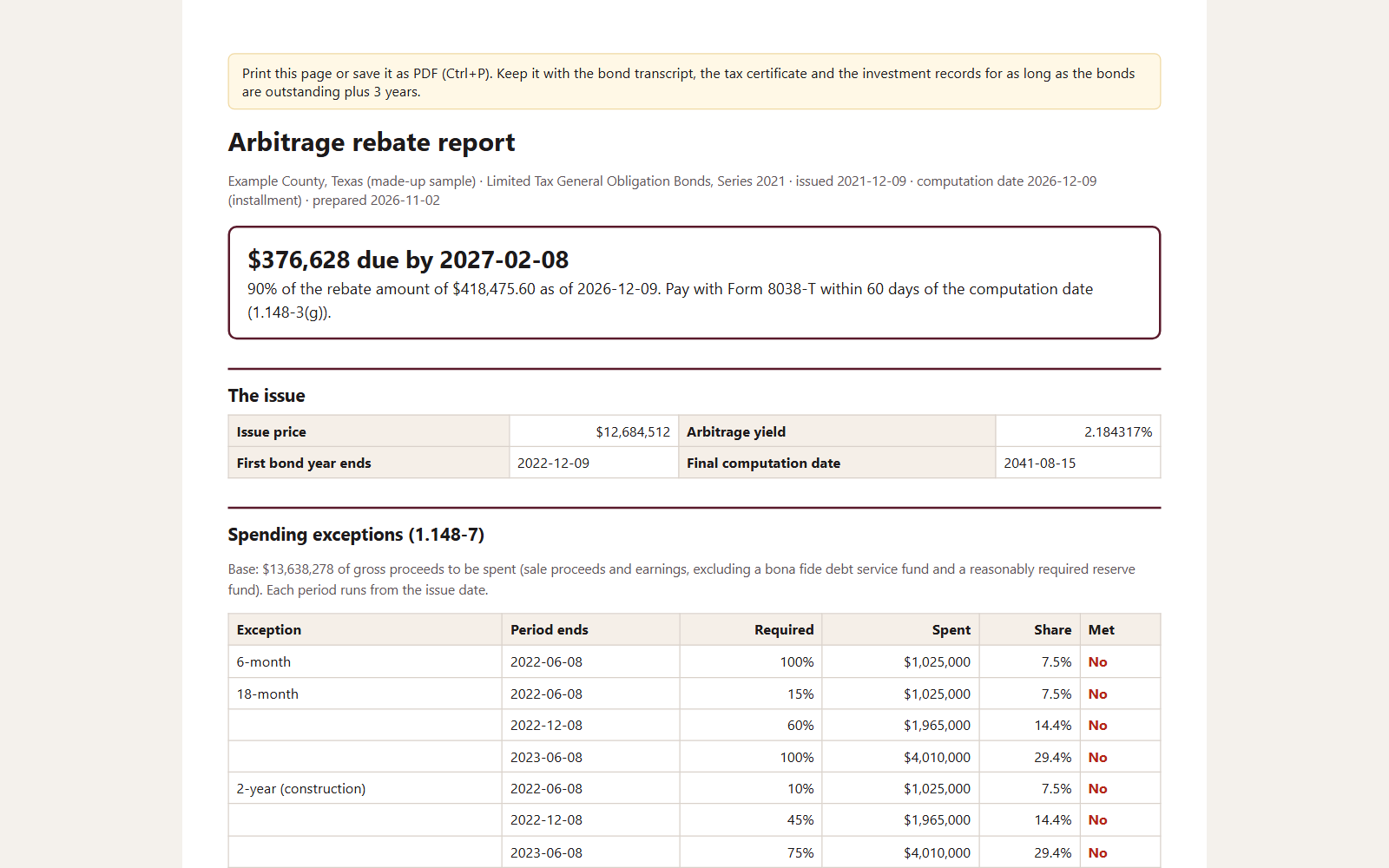Select the '6-month' exception row label
The height and width of the screenshot is (868, 1389).
click(x=264, y=661)
